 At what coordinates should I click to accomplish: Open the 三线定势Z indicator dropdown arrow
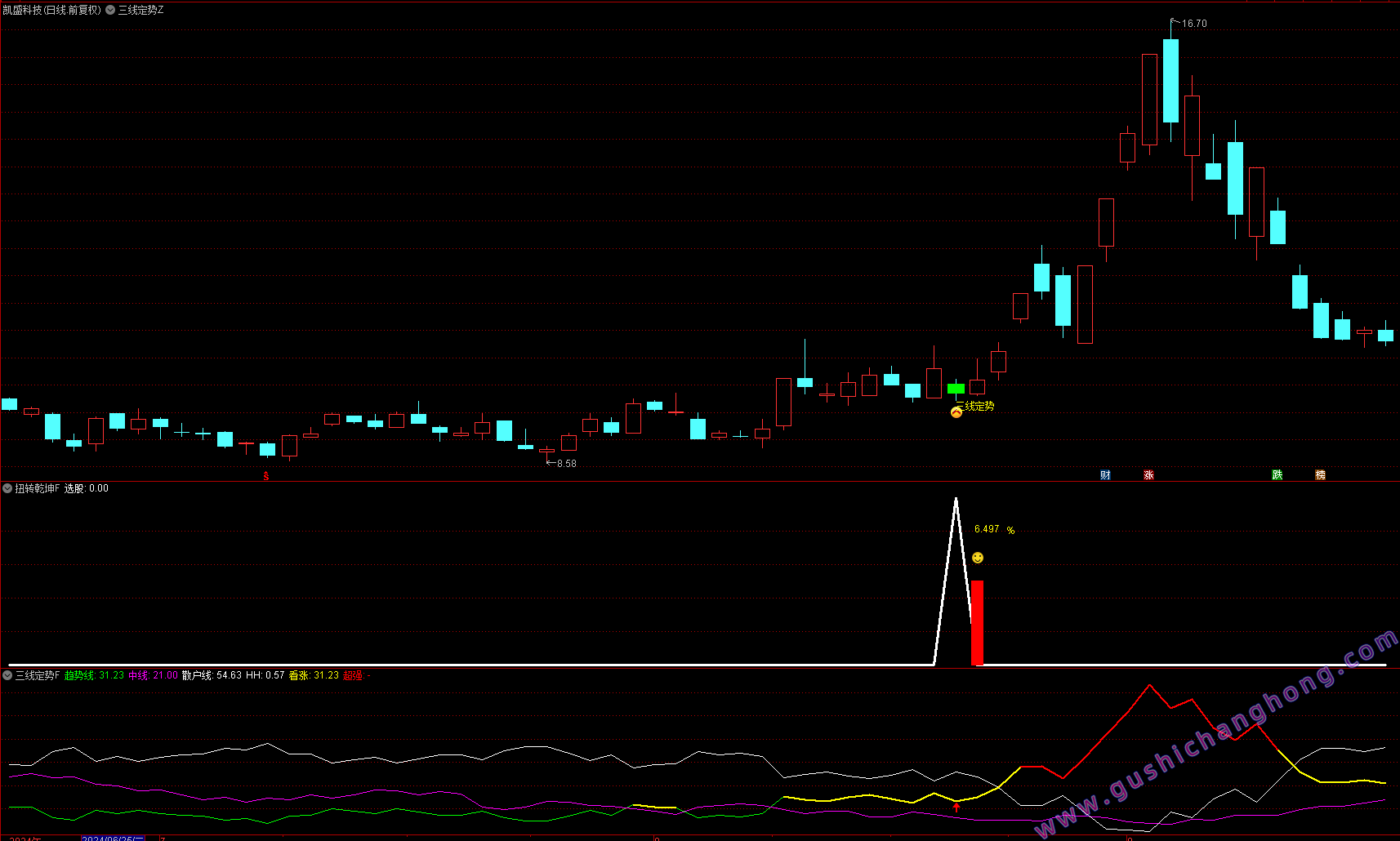(110, 10)
